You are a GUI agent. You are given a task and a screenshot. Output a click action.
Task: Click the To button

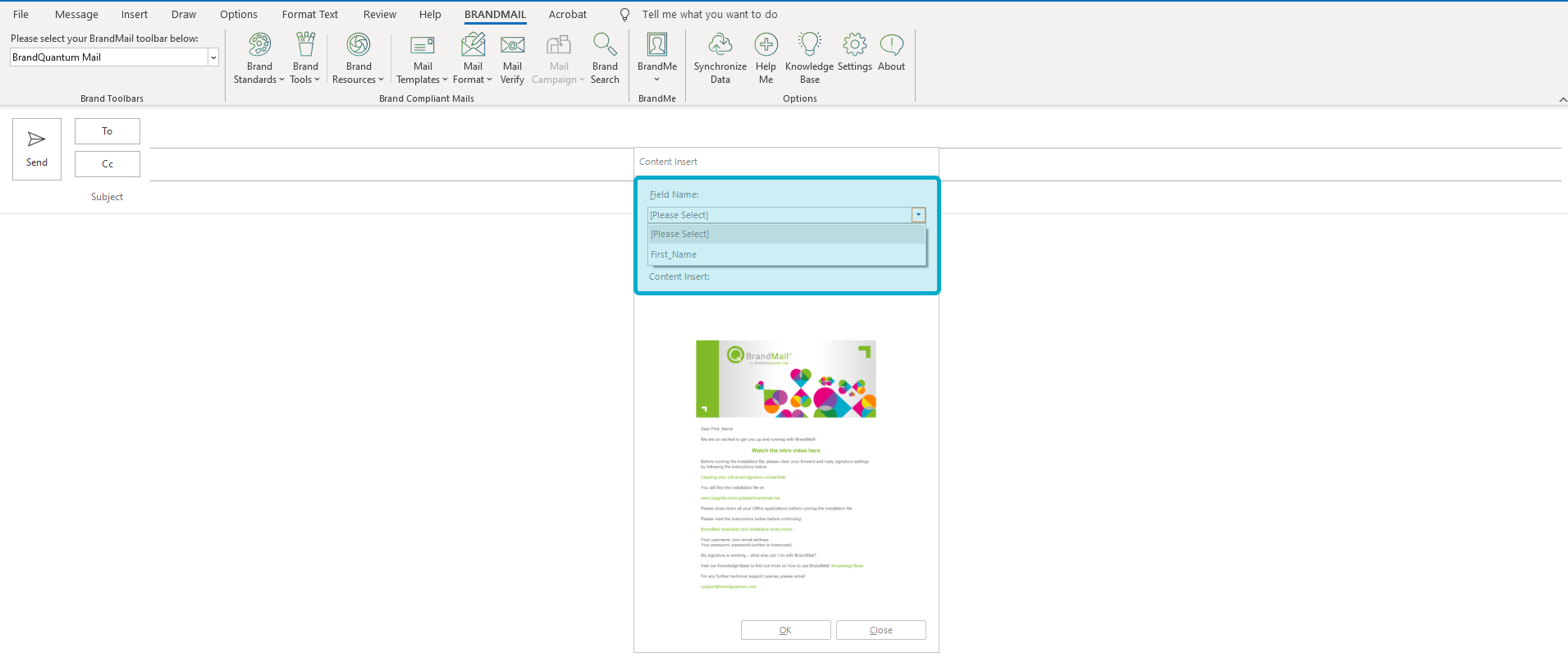pyautogui.click(x=107, y=131)
